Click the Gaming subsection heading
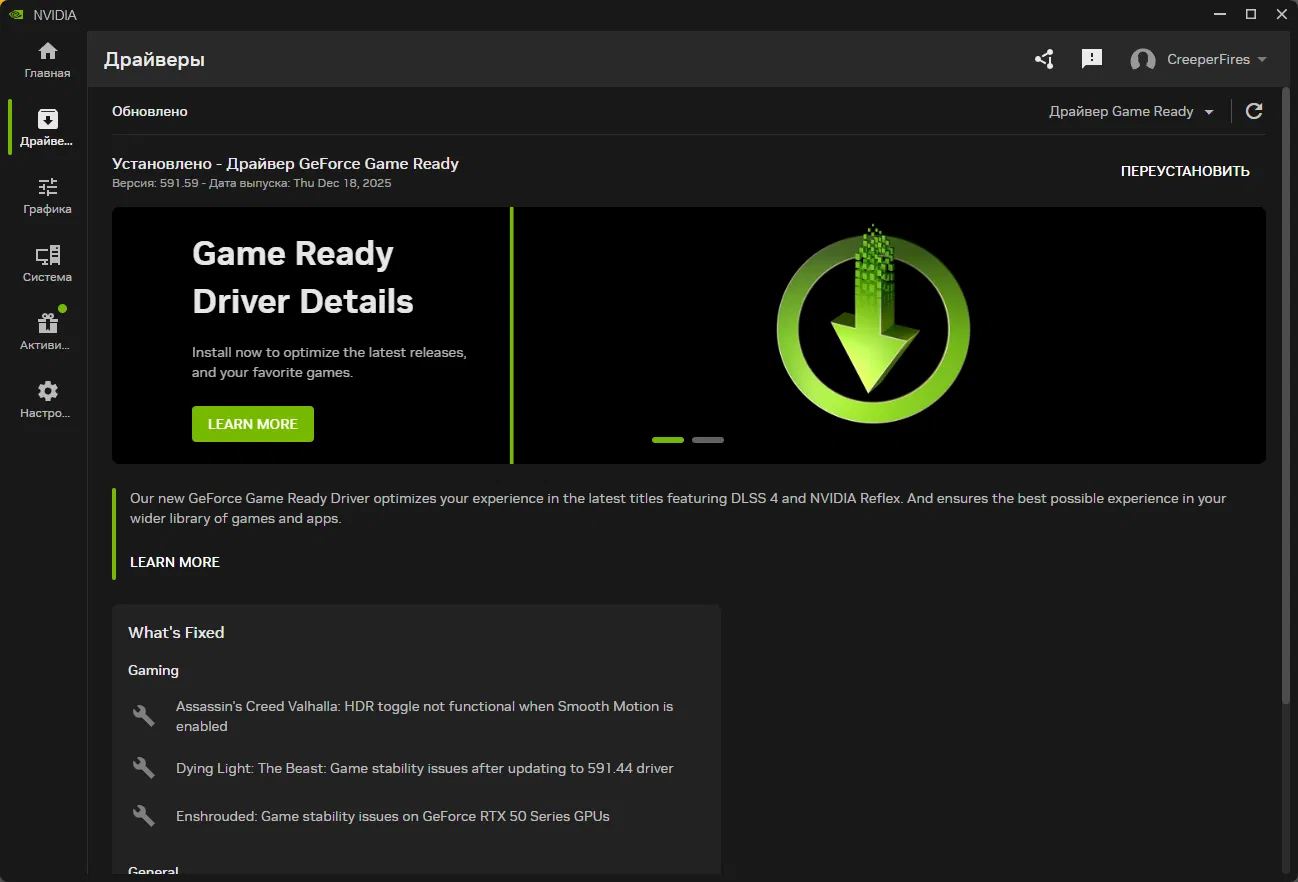1298x882 pixels. pyautogui.click(x=153, y=670)
